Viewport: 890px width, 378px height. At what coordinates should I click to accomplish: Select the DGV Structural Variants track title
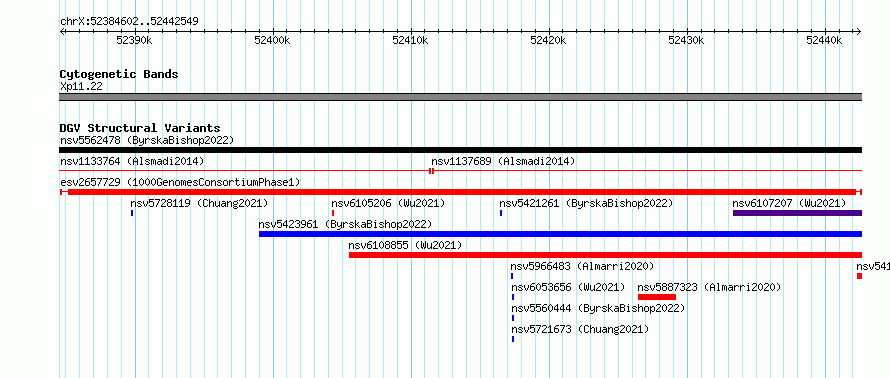coord(140,128)
